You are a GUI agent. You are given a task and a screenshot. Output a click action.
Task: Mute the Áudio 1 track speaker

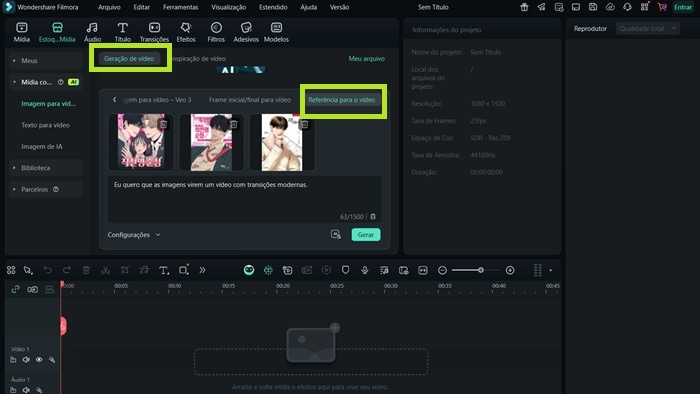coord(26,390)
